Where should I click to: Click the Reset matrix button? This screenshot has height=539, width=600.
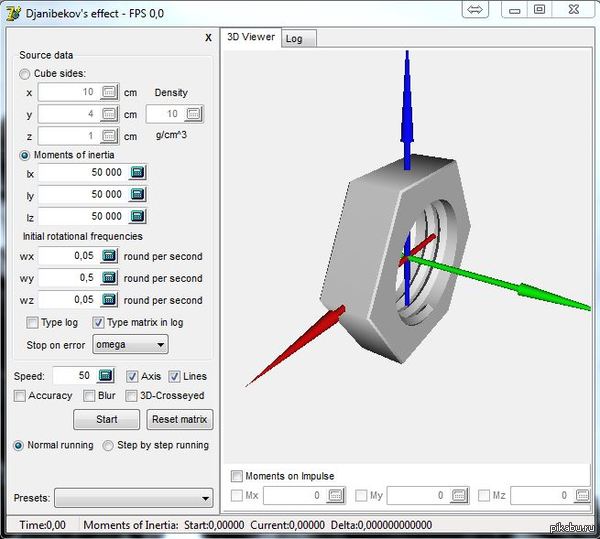click(180, 420)
